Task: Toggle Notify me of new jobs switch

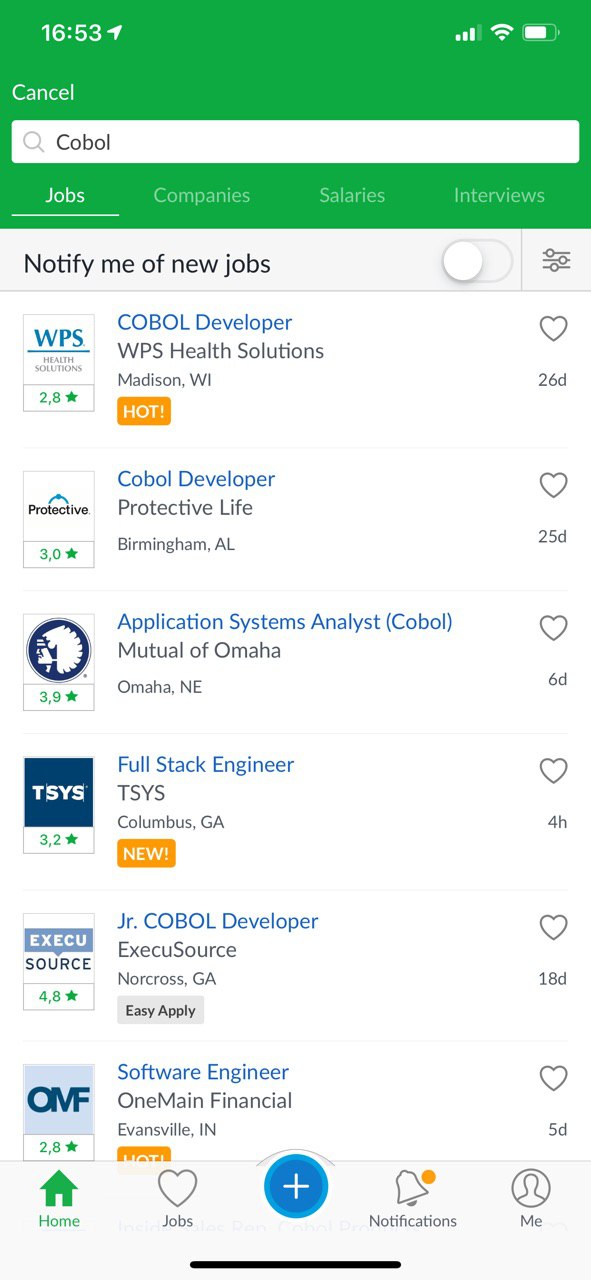Action: coord(477,262)
